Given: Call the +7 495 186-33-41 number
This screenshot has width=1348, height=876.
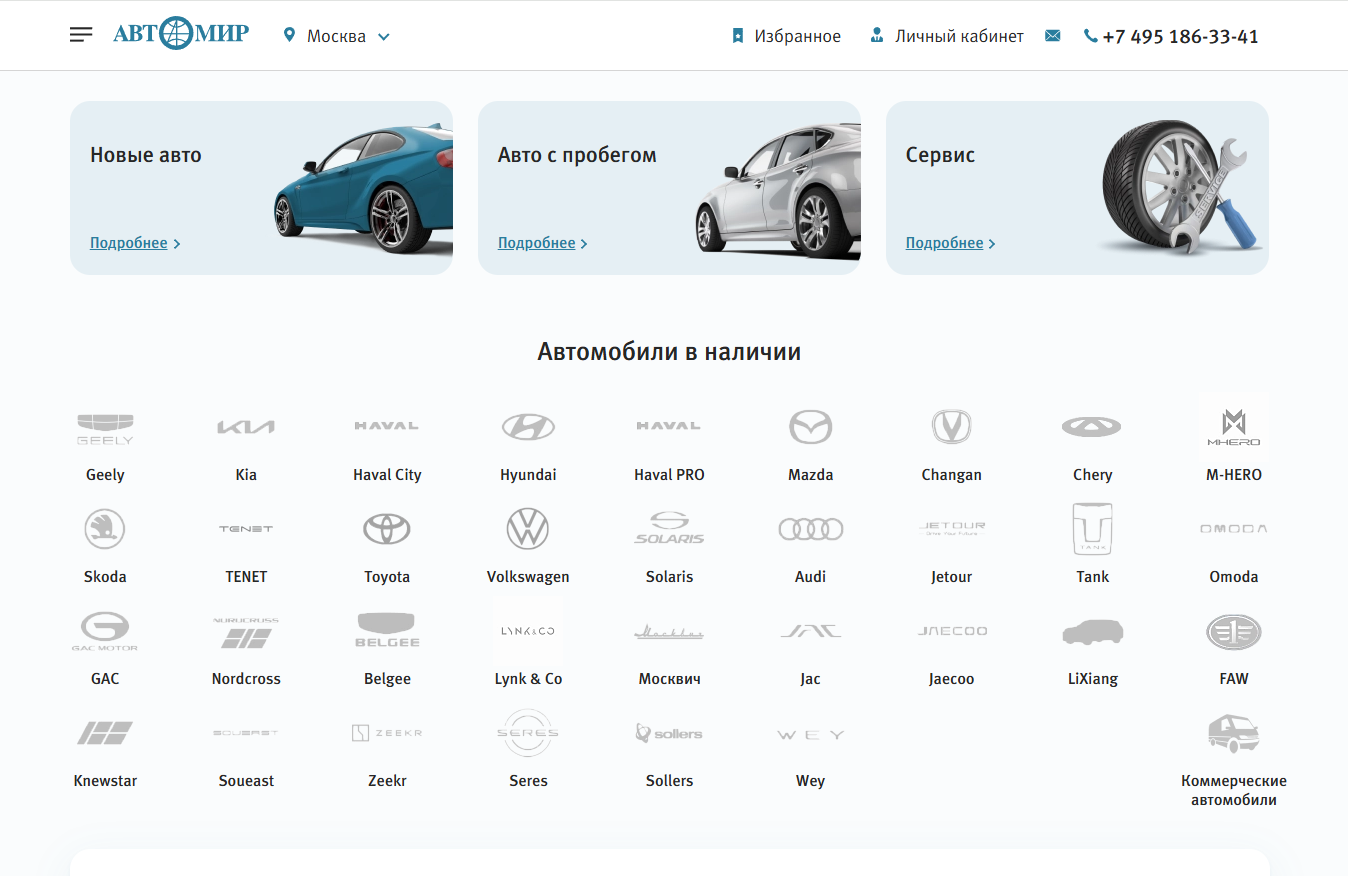Looking at the screenshot, I should pos(1171,37).
